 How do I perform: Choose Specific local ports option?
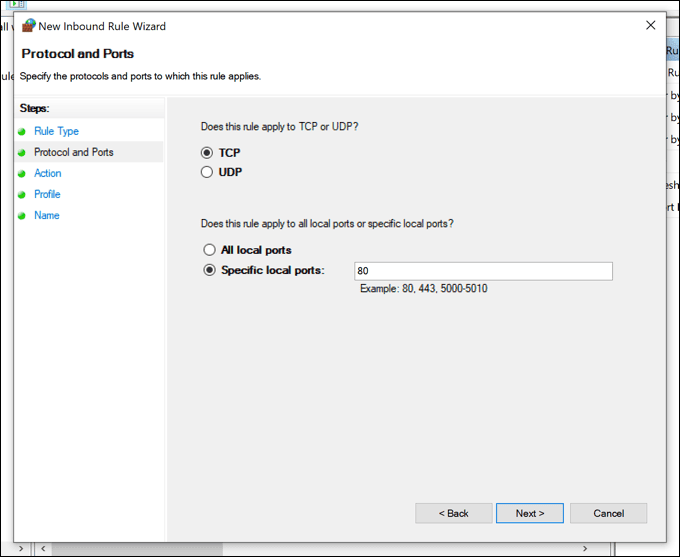(x=209, y=270)
